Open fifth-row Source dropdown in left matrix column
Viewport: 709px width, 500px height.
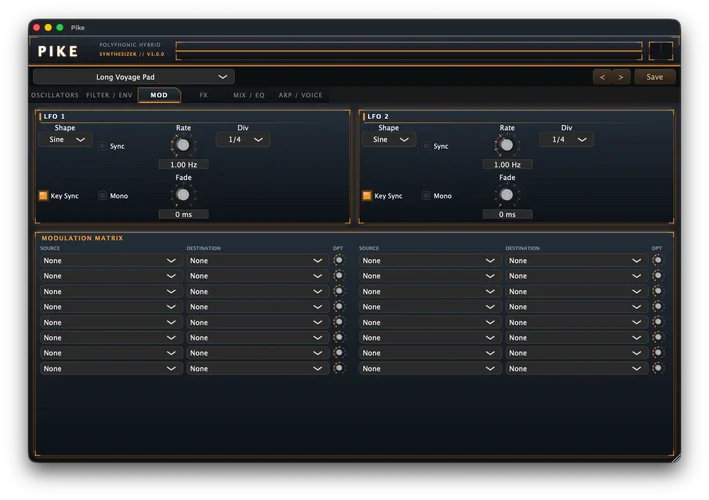pyautogui.click(x=111, y=322)
